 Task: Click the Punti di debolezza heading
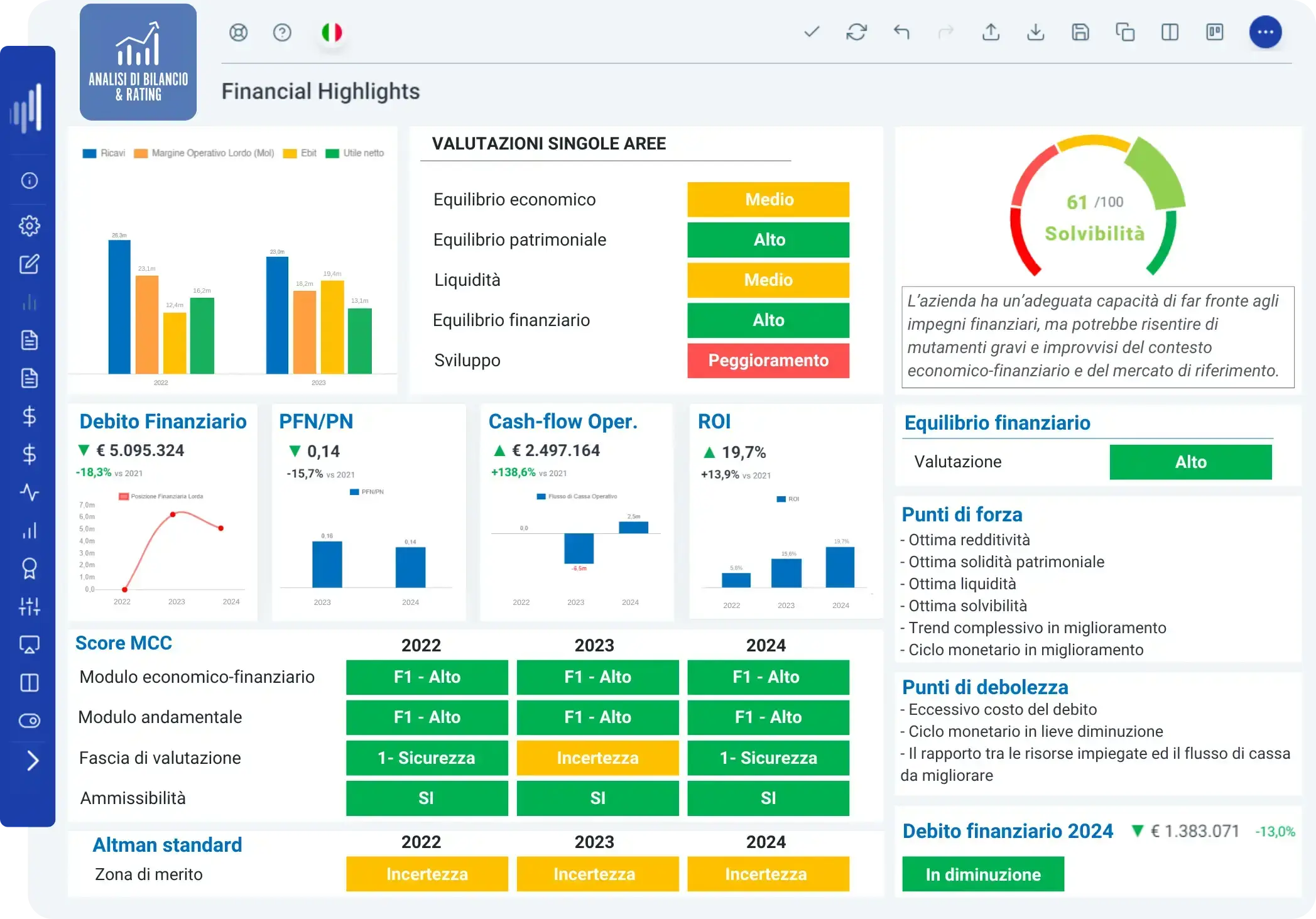(x=985, y=687)
